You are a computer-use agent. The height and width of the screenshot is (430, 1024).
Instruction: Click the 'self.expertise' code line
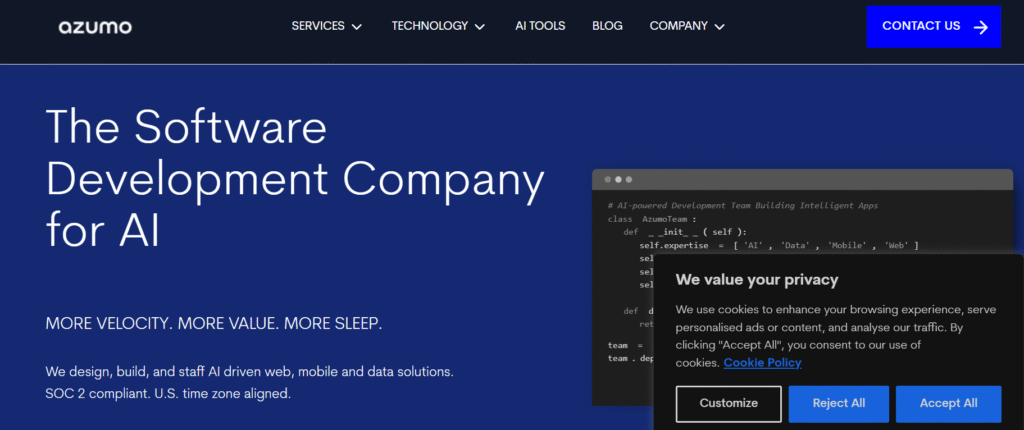pos(779,245)
